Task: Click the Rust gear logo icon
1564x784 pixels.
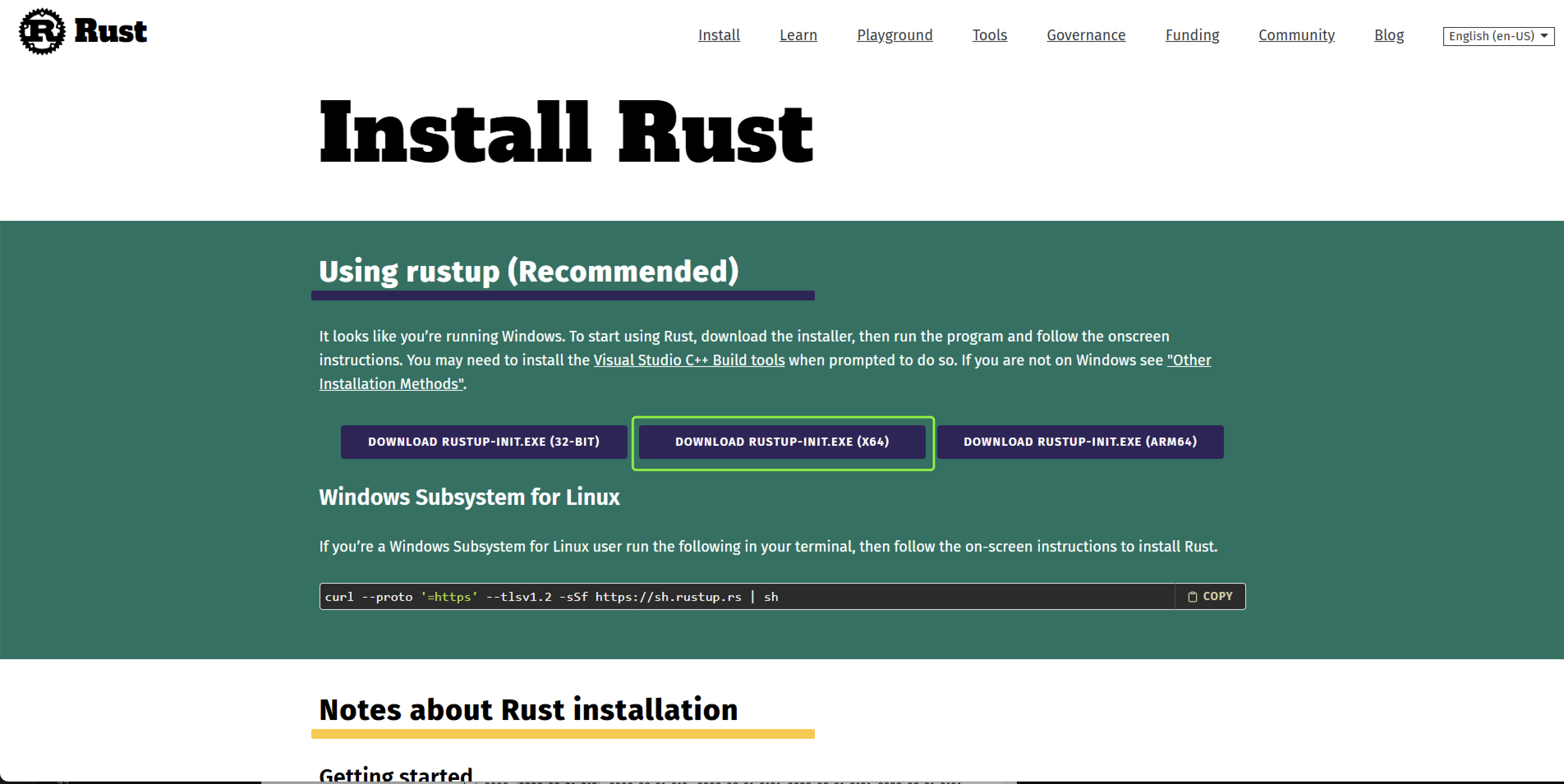Action: pyautogui.click(x=42, y=32)
